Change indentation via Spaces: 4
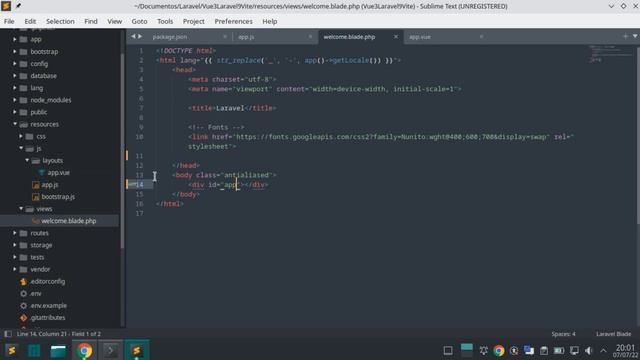 tap(563, 334)
